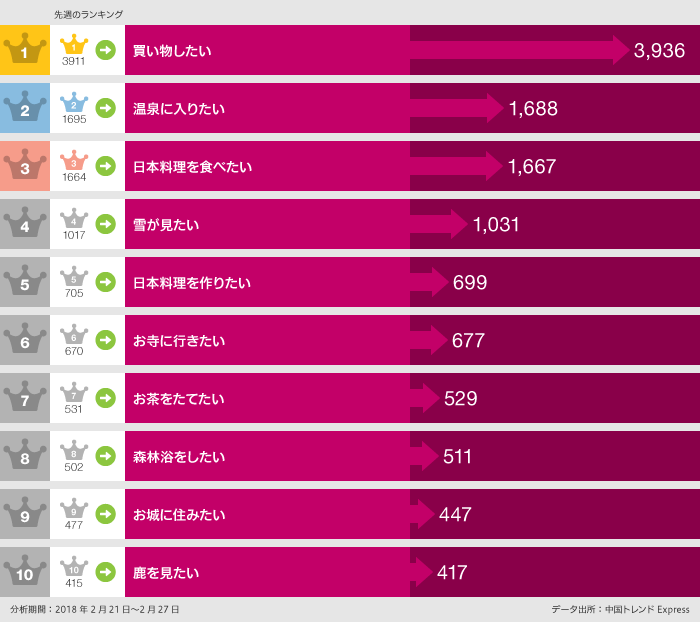Click the green arrow icon in the 雪が見たい row

[x=105, y=224]
